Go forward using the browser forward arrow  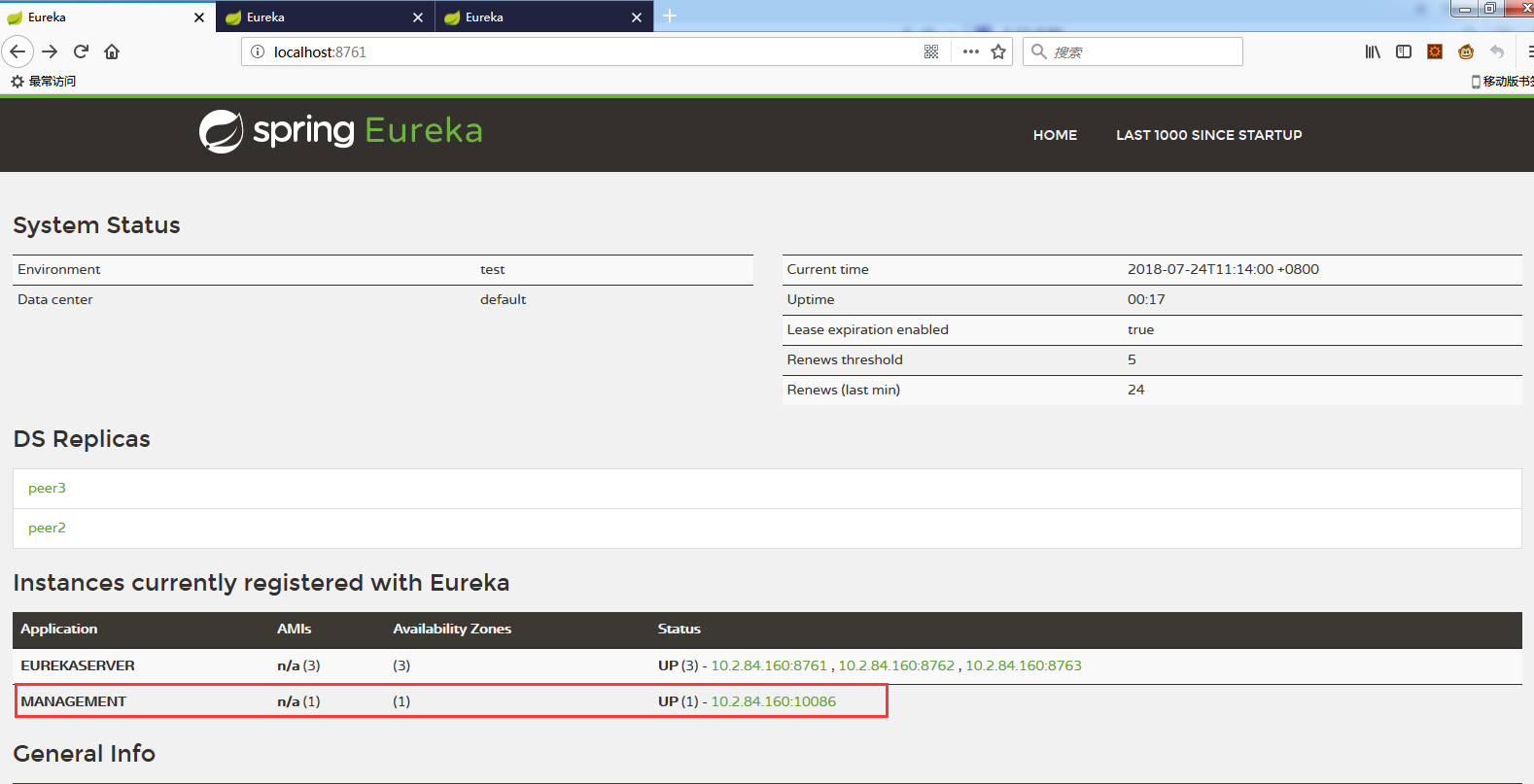click(x=50, y=51)
